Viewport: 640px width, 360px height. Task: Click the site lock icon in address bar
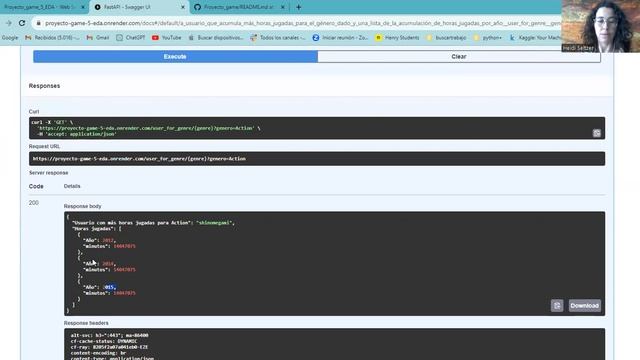[x=39, y=23]
